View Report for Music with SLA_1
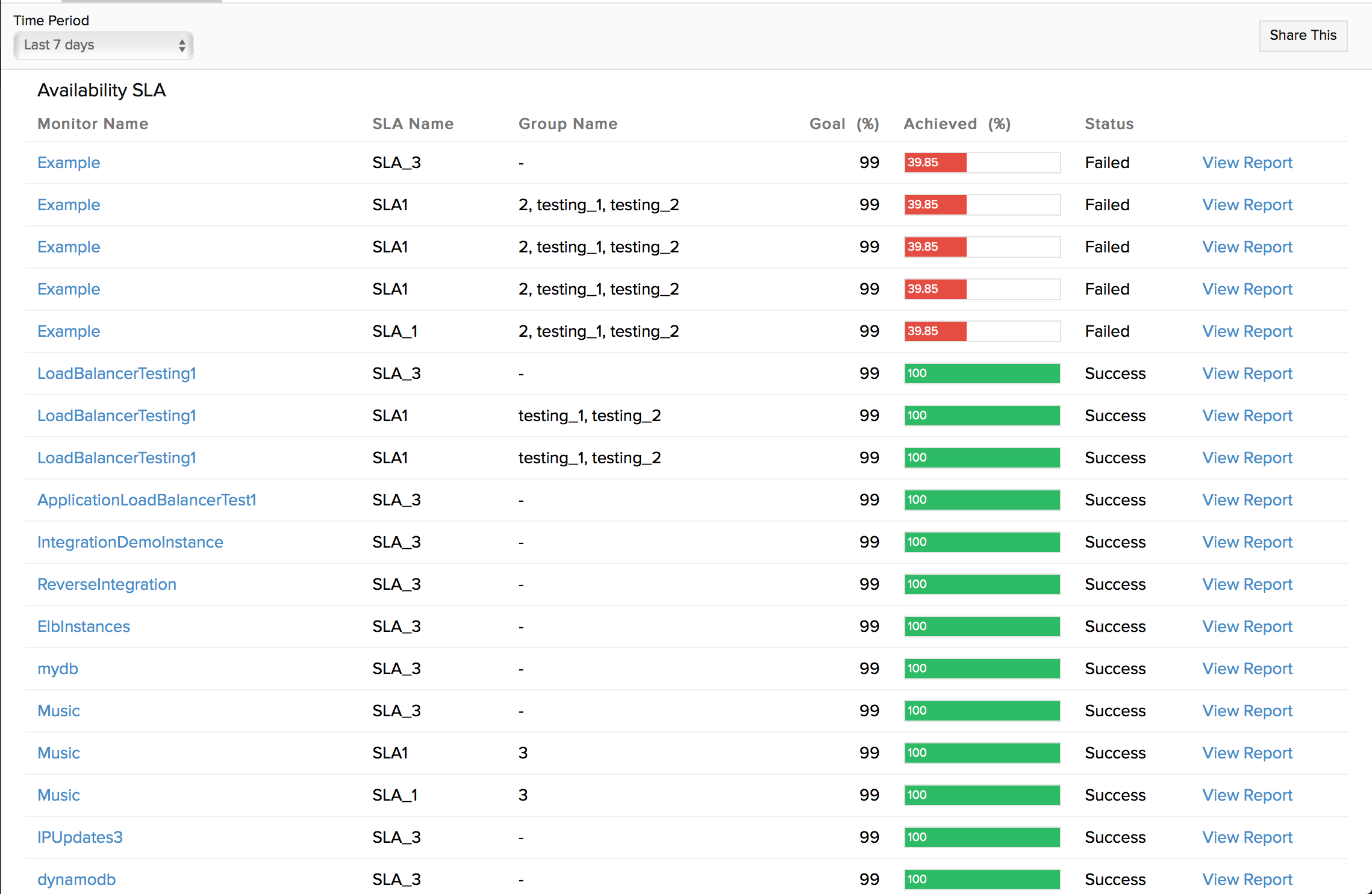Viewport: 1372px width, 894px height. pyautogui.click(x=1247, y=795)
